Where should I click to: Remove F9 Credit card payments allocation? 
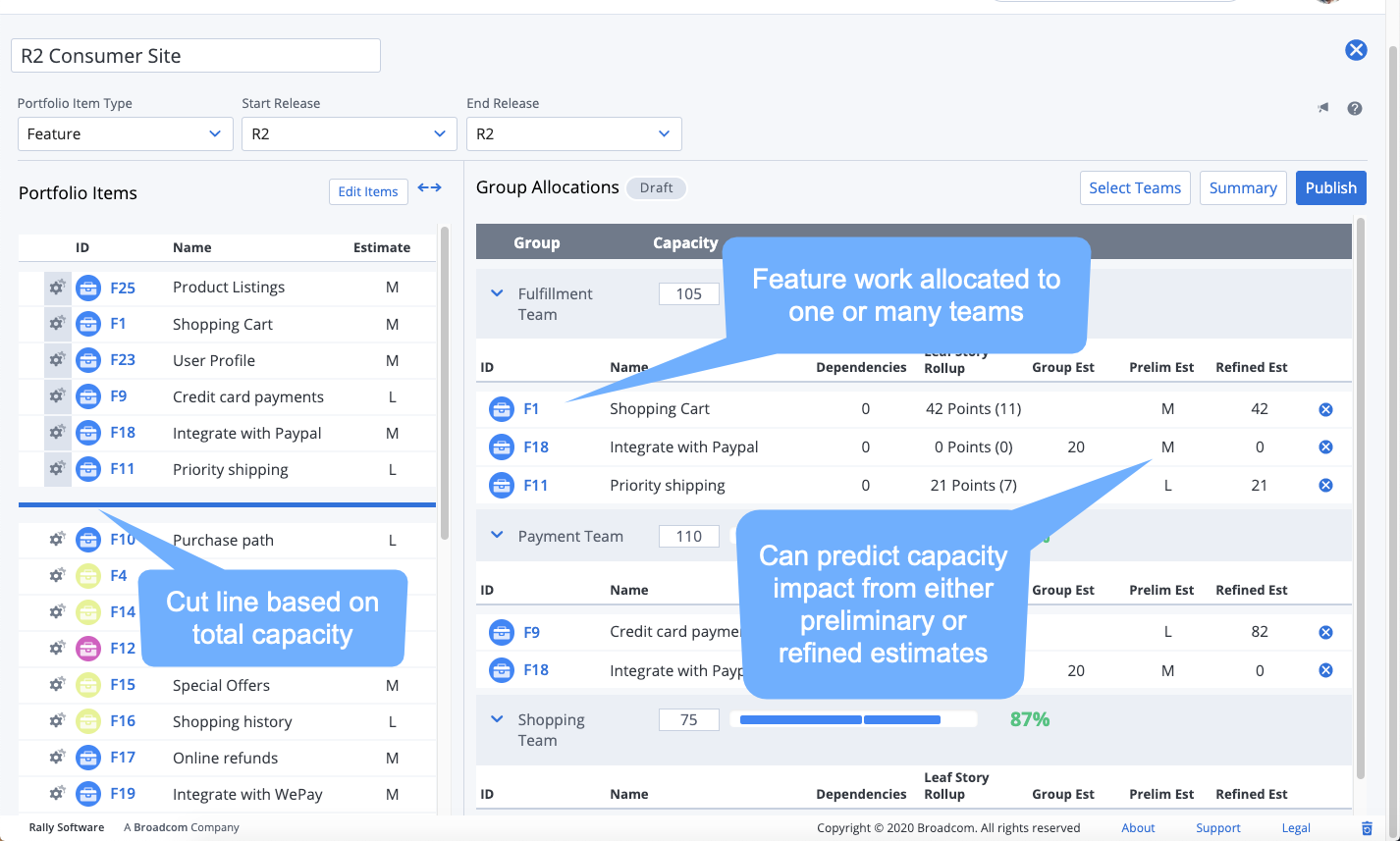tap(1325, 632)
